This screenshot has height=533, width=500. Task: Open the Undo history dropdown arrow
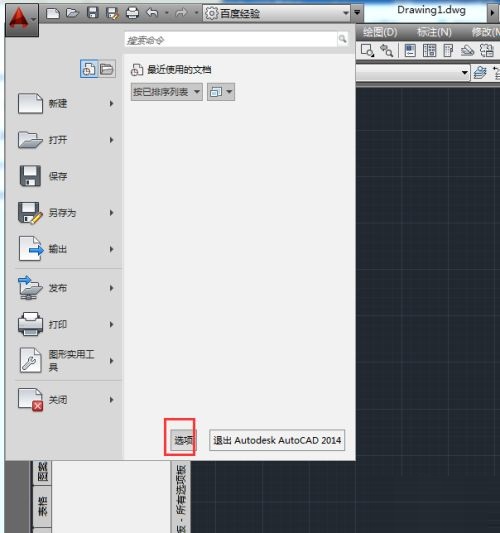pyautogui.click(x=167, y=13)
